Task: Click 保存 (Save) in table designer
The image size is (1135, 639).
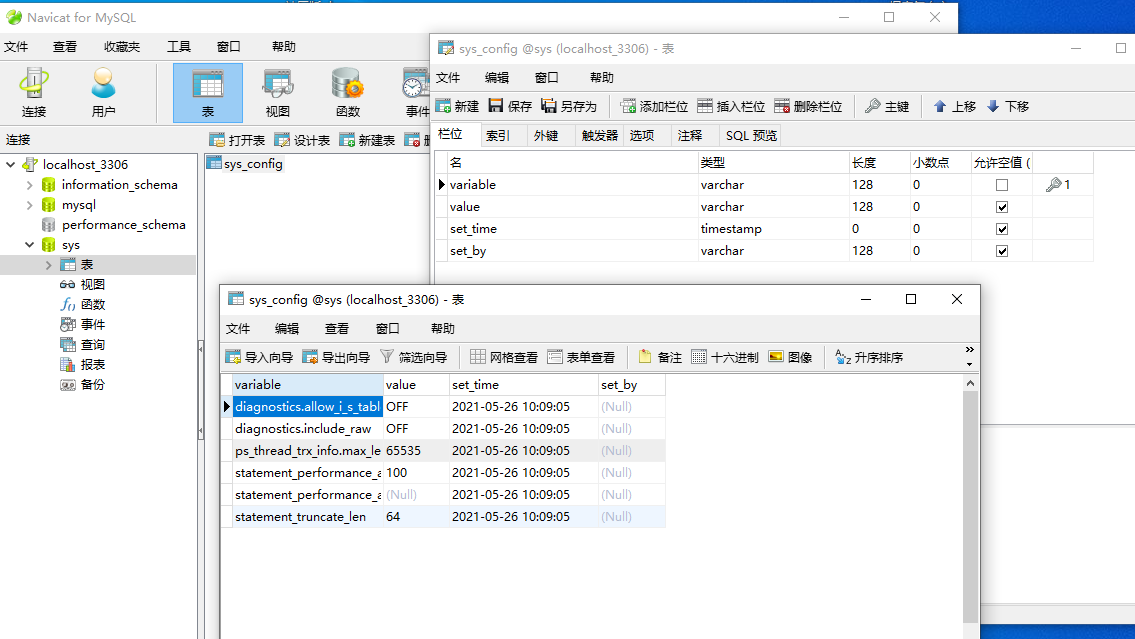Action: pos(510,106)
